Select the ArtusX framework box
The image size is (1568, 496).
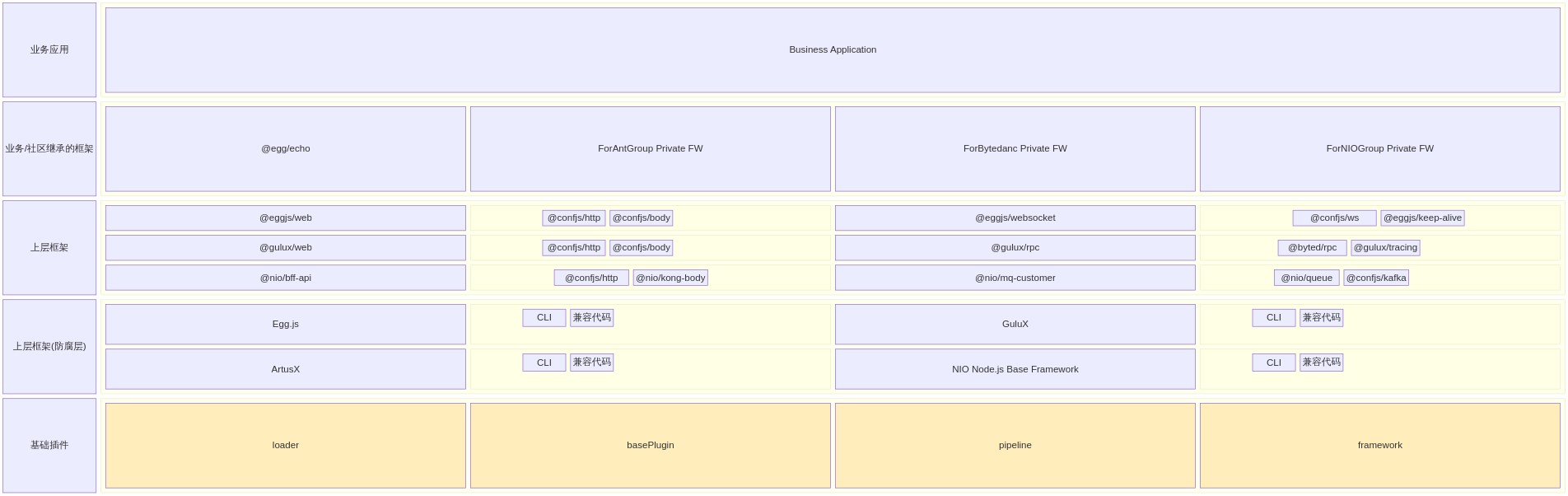pos(286,369)
